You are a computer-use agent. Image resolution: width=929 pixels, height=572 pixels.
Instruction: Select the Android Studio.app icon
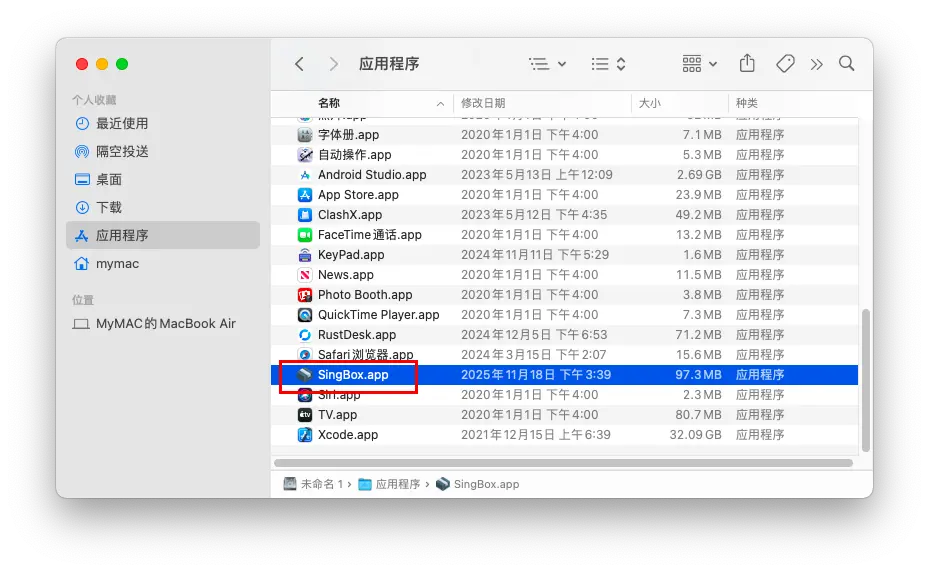305,175
